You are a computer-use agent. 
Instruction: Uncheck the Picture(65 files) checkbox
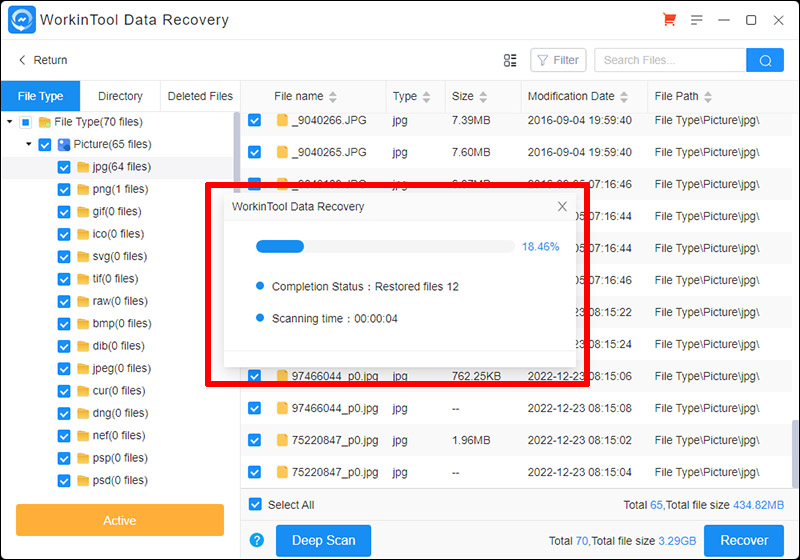pos(45,144)
